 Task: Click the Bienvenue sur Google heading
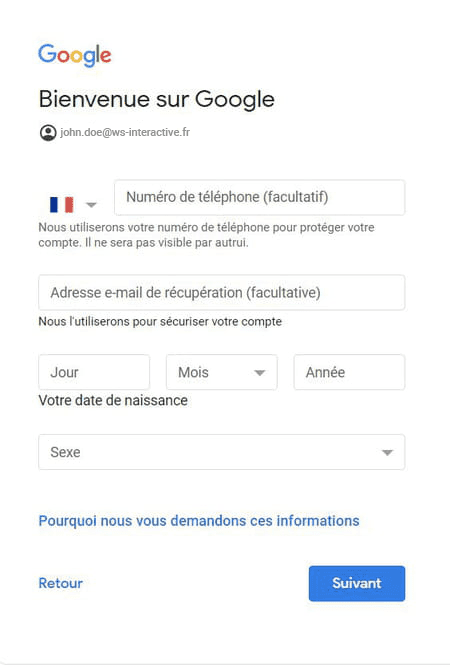(x=157, y=100)
